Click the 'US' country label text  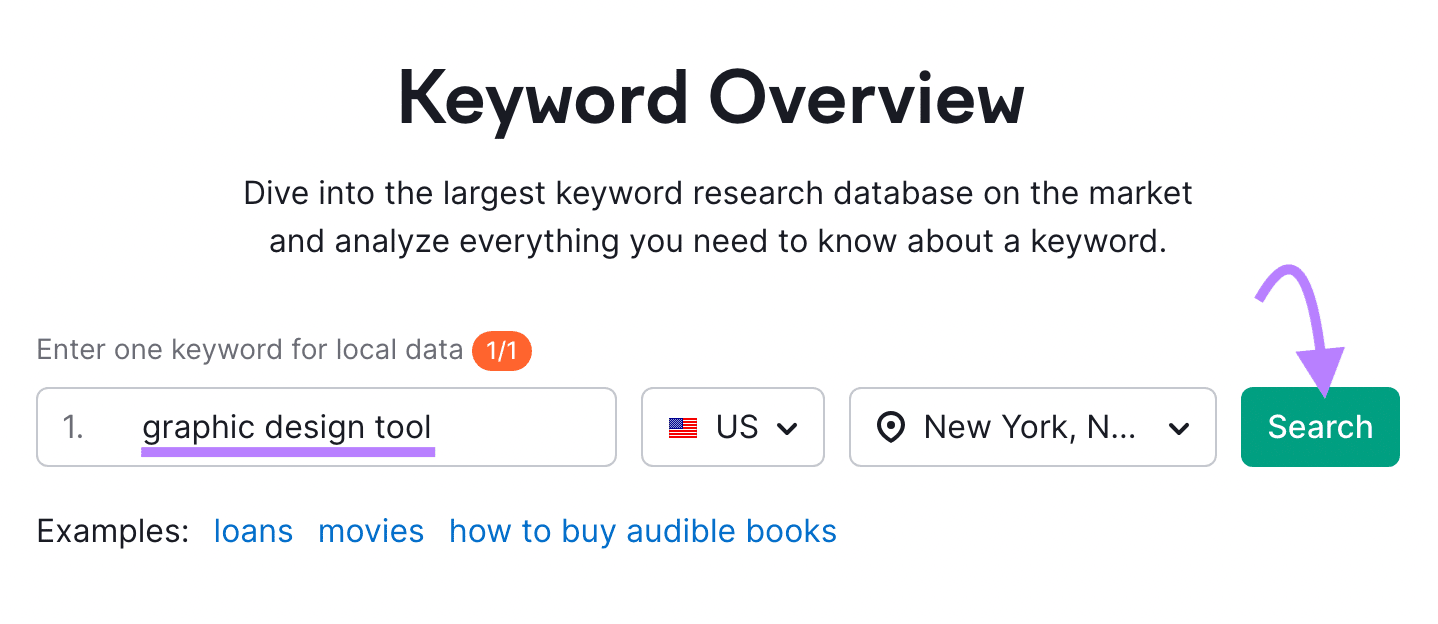pos(737,428)
